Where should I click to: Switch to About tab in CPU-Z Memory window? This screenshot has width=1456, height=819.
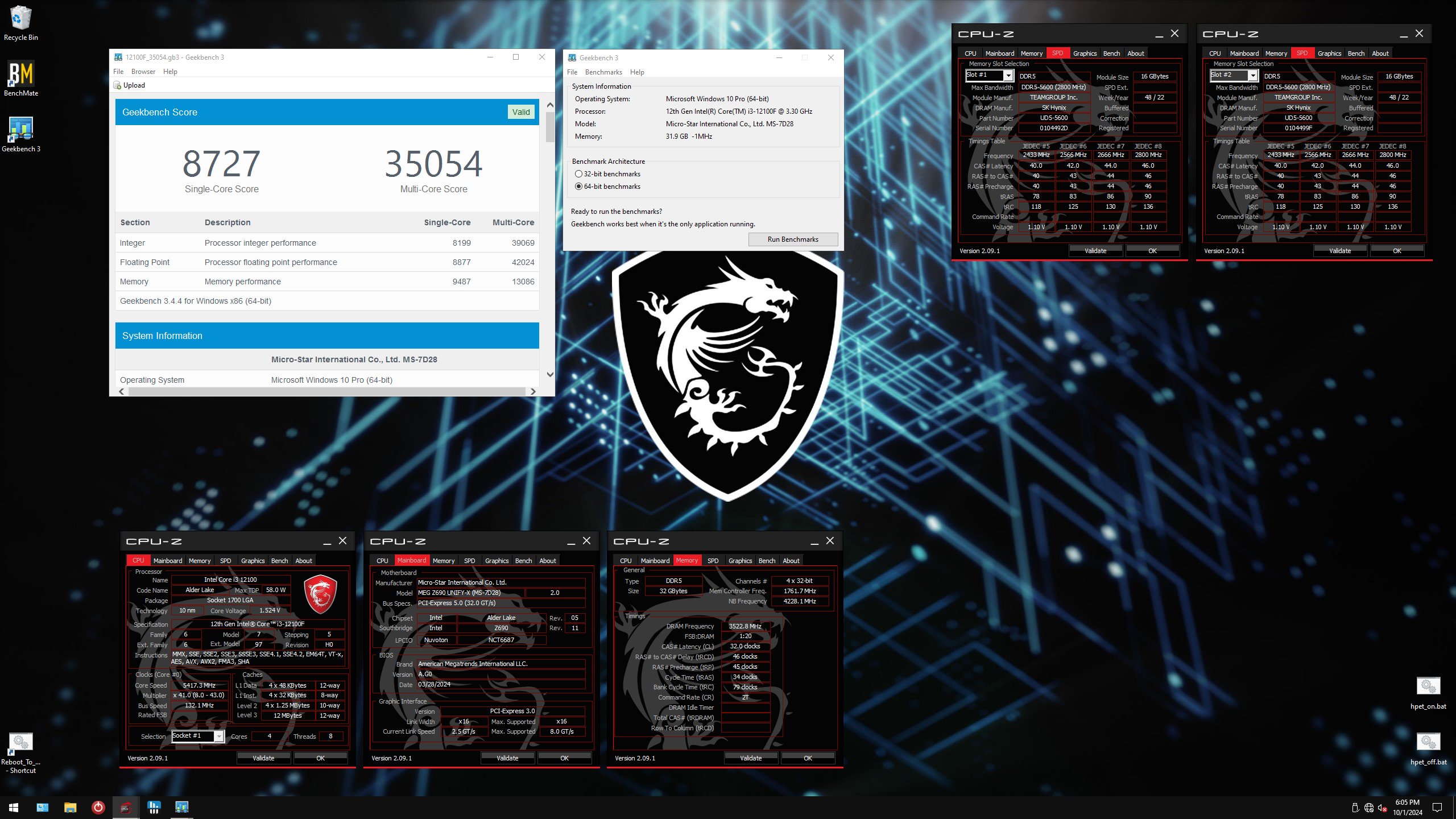(x=791, y=561)
